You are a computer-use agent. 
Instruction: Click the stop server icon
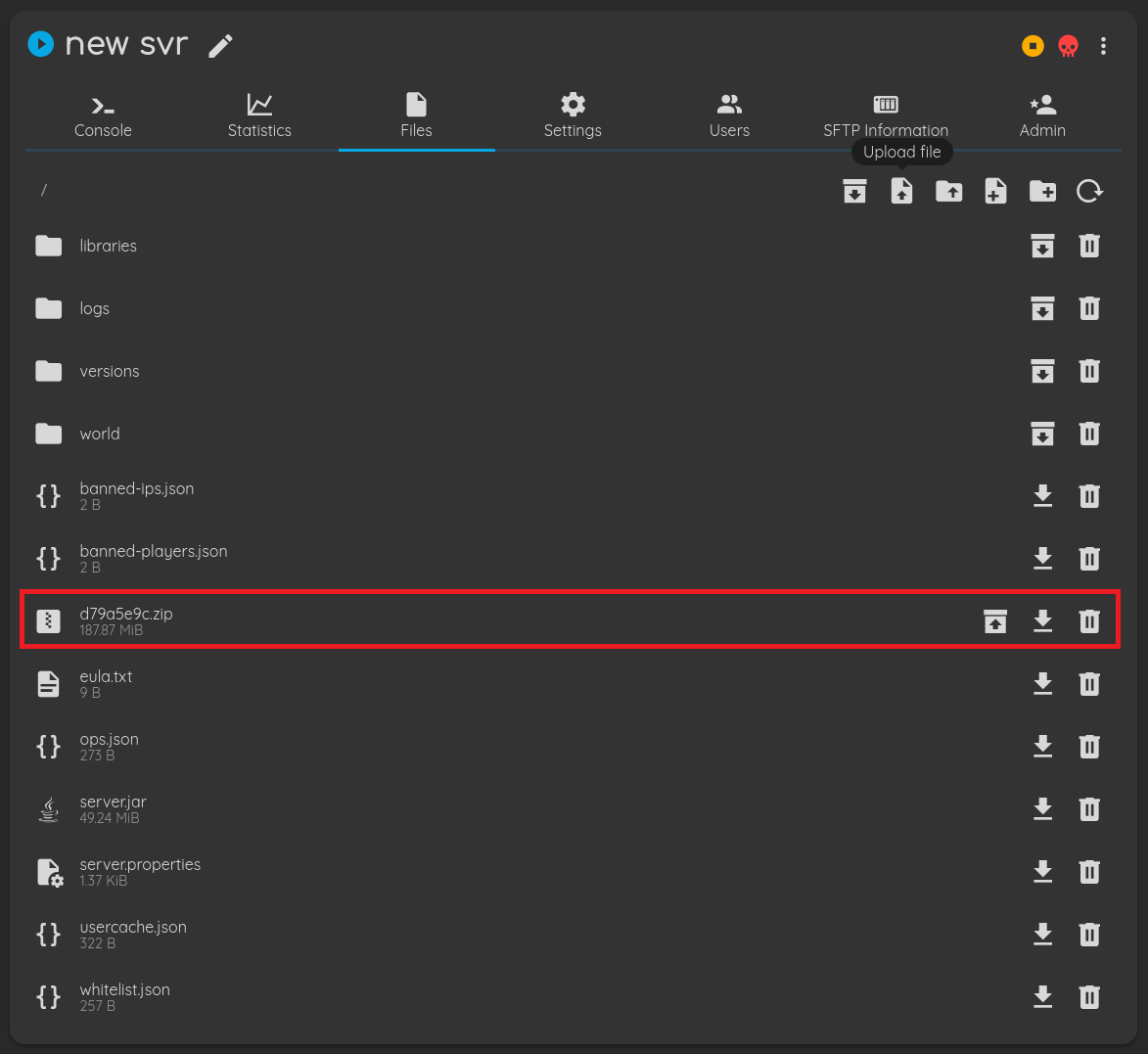pos(1033,46)
